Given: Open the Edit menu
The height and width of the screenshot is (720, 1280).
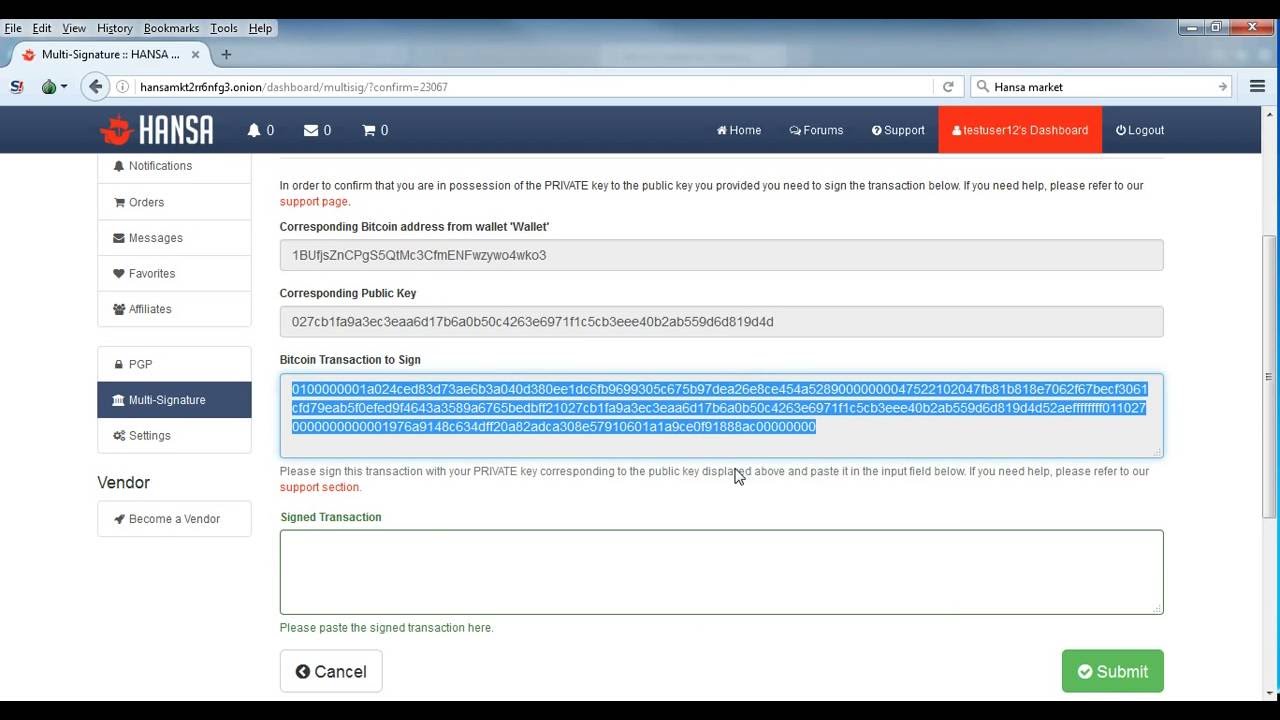Looking at the screenshot, I should [42, 28].
